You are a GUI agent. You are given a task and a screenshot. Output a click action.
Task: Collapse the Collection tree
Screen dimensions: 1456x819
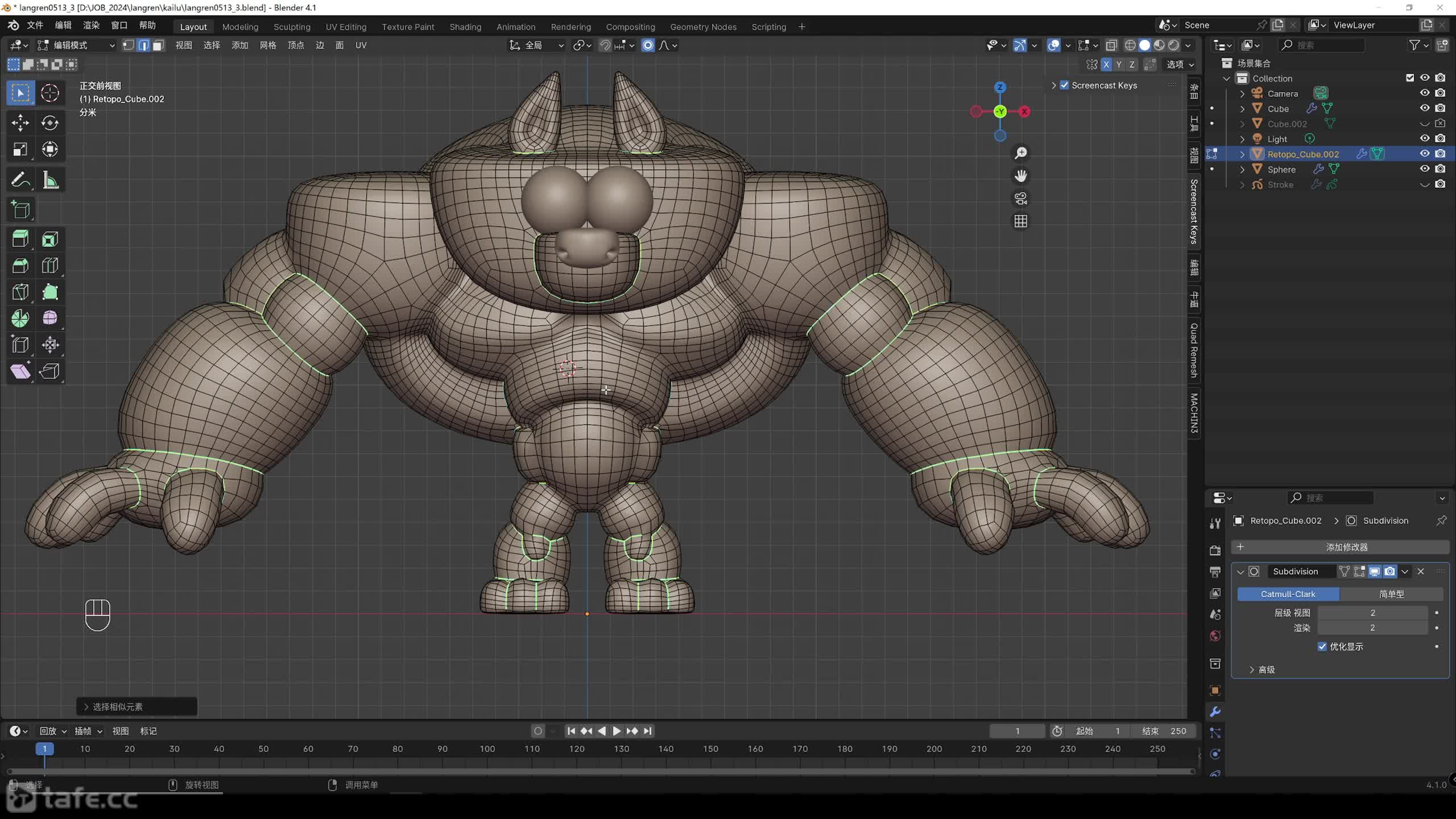[x=1227, y=78]
